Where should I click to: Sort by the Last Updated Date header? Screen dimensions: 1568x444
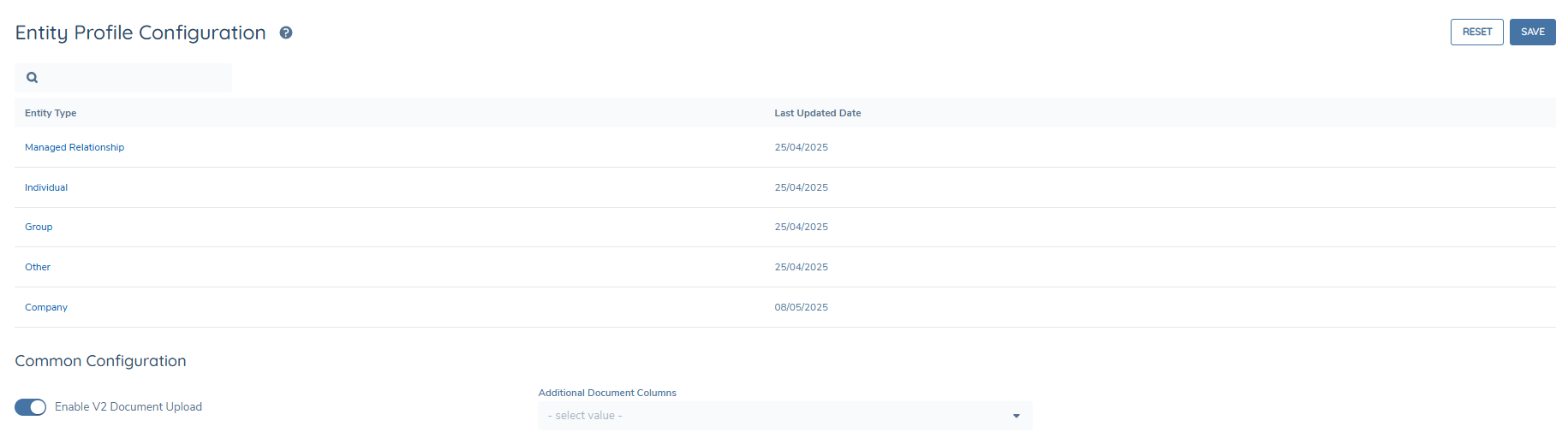coord(817,113)
